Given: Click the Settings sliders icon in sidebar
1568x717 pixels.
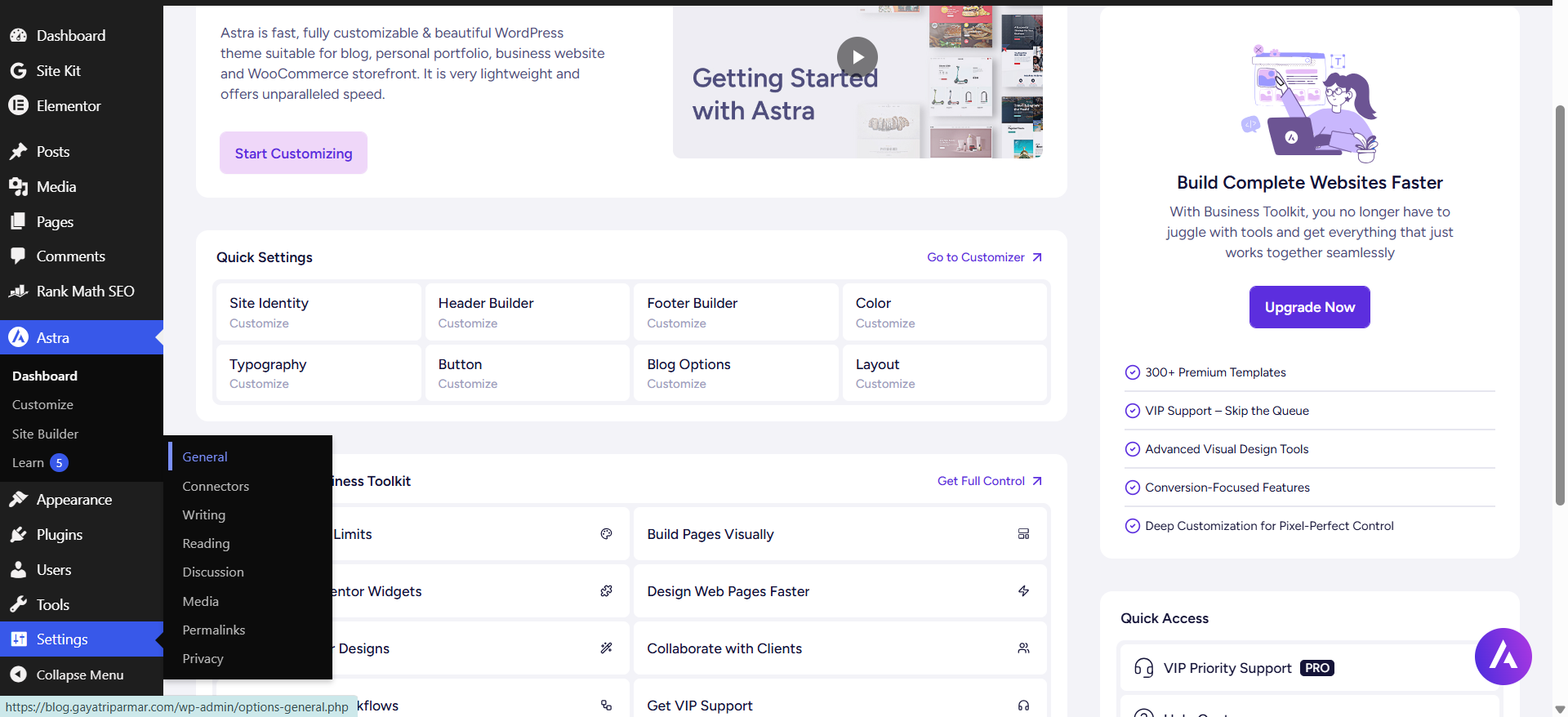Looking at the screenshot, I should [x=19, y=639].
